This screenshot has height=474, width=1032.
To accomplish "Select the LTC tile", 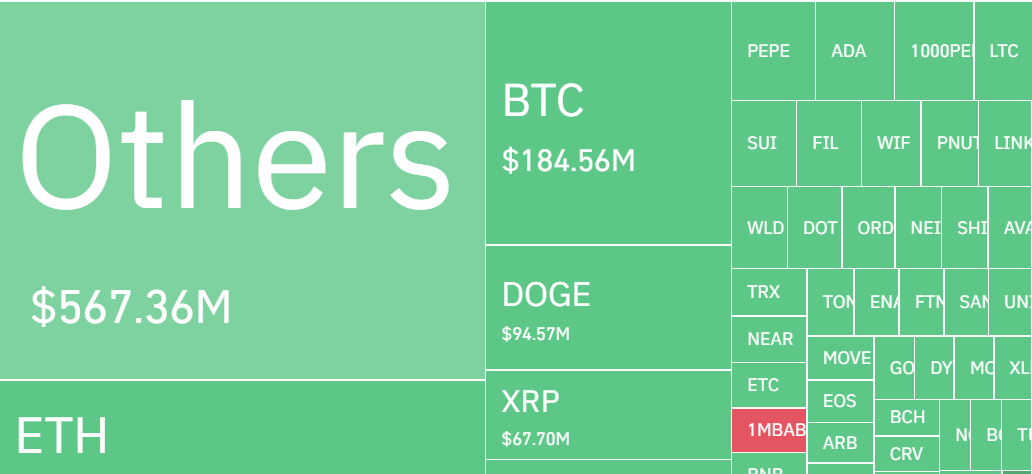I will coord(1004,51).
